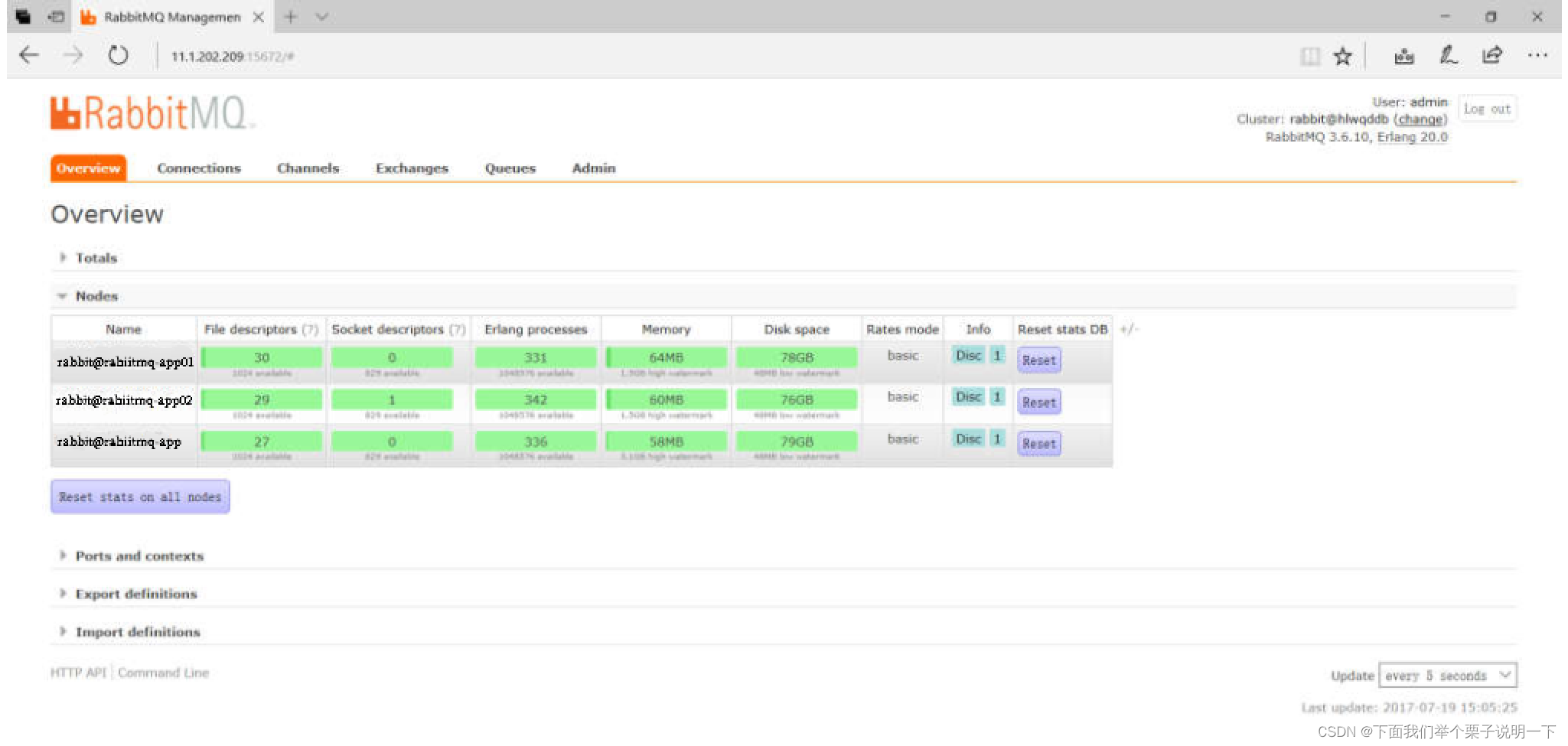
Task: Click the Disc tag in app01 row
Action: (968, 355)
